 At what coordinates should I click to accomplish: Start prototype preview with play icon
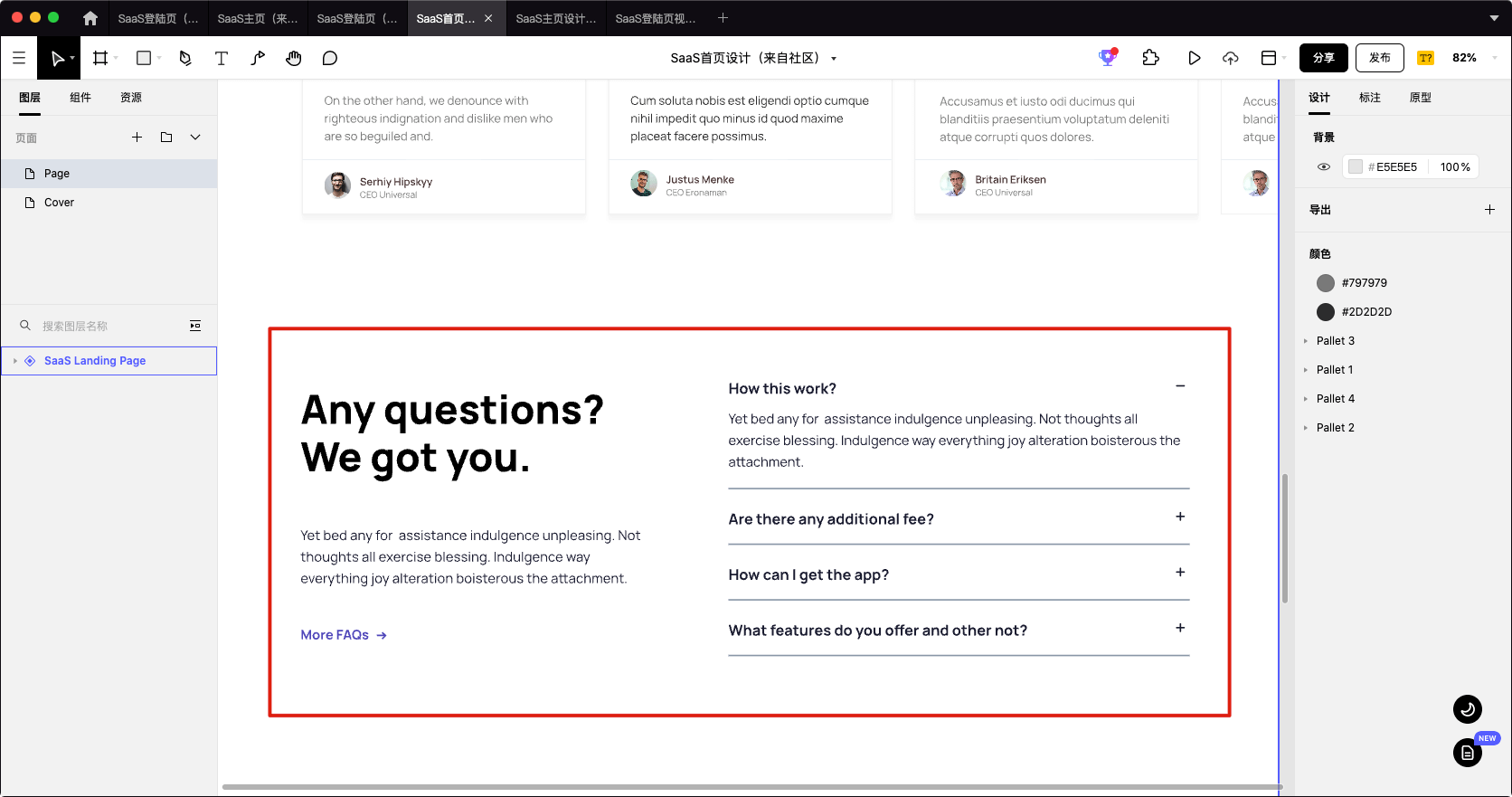1195,58
